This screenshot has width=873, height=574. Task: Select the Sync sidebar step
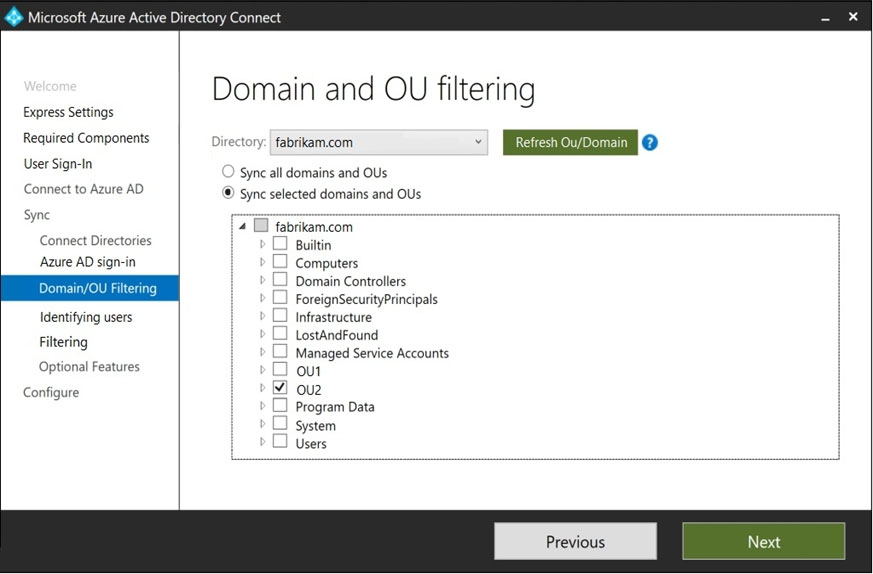coord(36,215)
